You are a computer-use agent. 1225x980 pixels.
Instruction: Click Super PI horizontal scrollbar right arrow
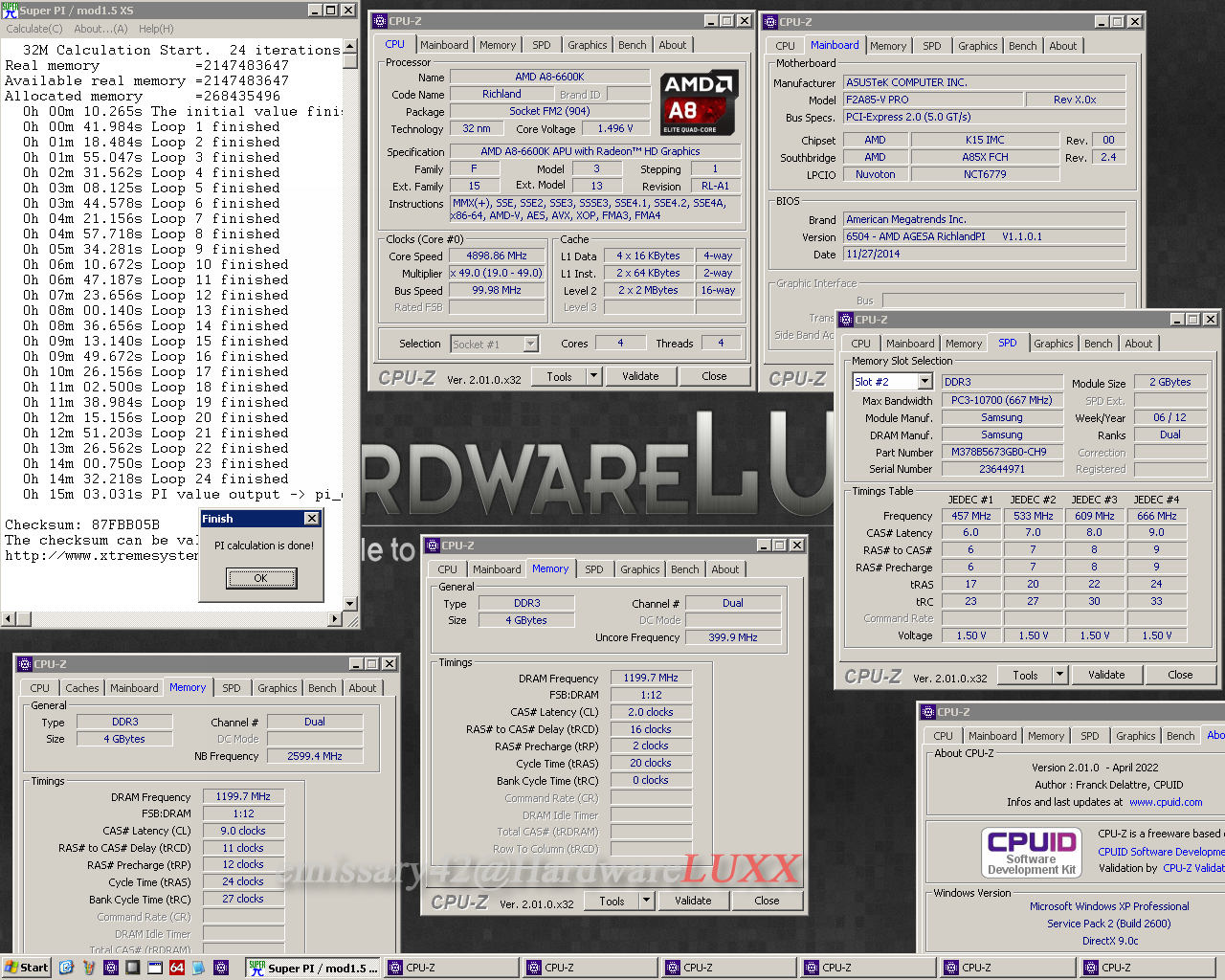335,619
